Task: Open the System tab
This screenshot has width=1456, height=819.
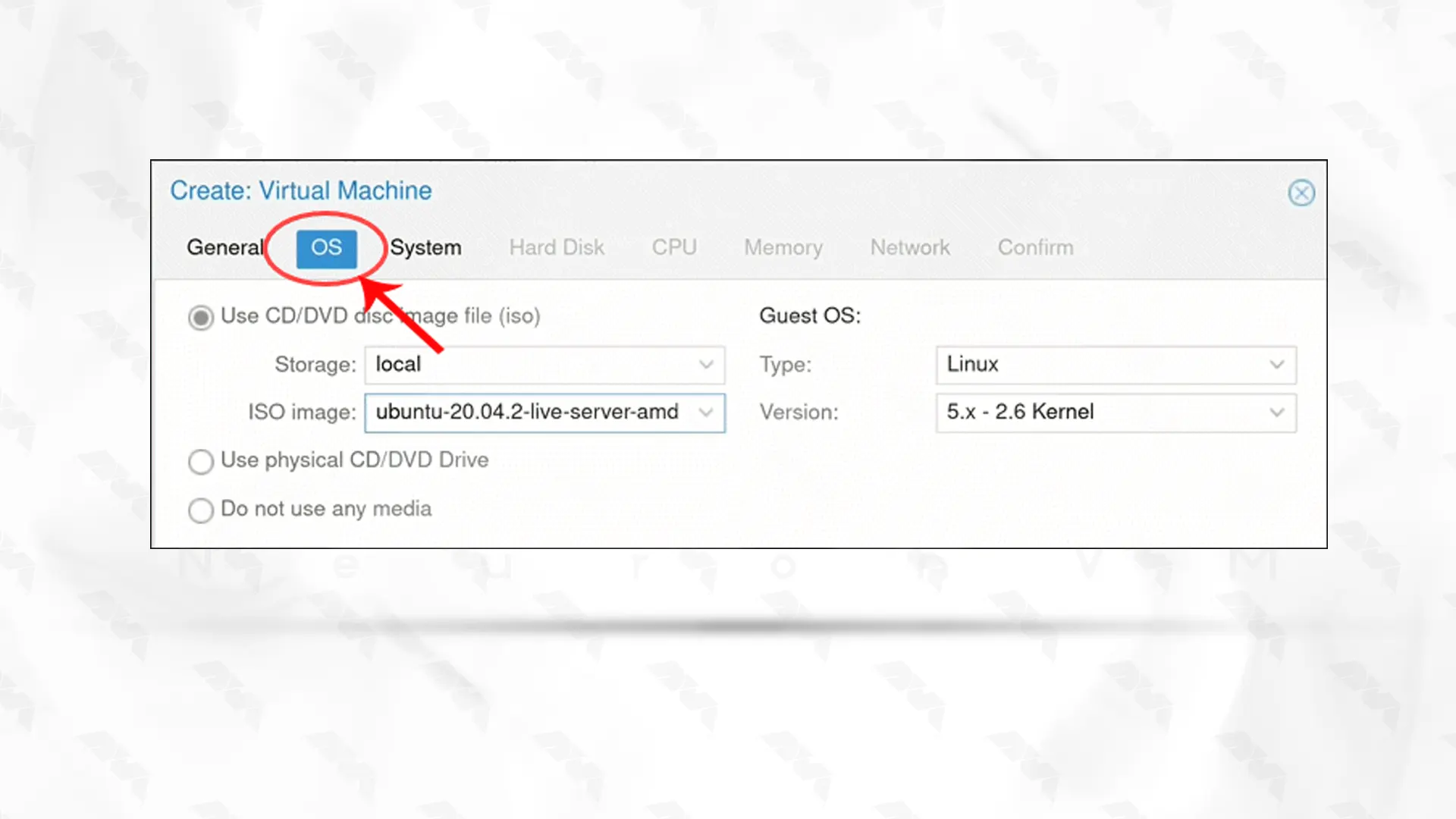Action: [425, 248]
